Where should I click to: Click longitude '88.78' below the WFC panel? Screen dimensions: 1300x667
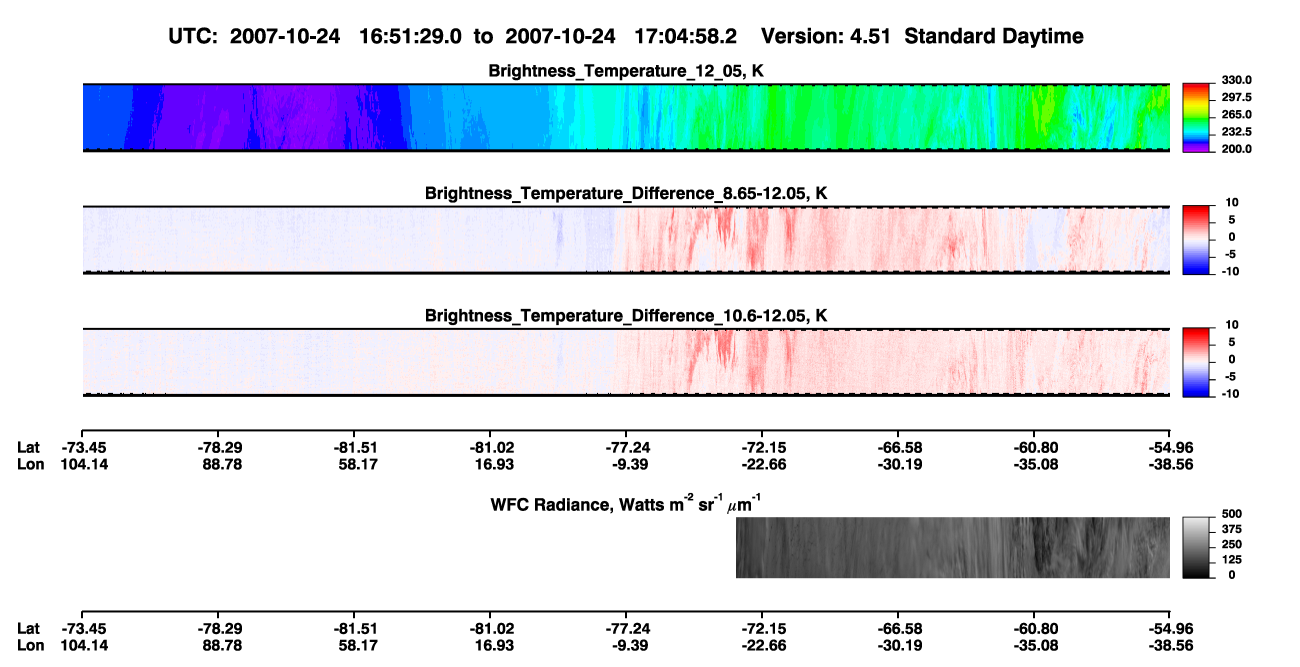click(x=219, y=645)
